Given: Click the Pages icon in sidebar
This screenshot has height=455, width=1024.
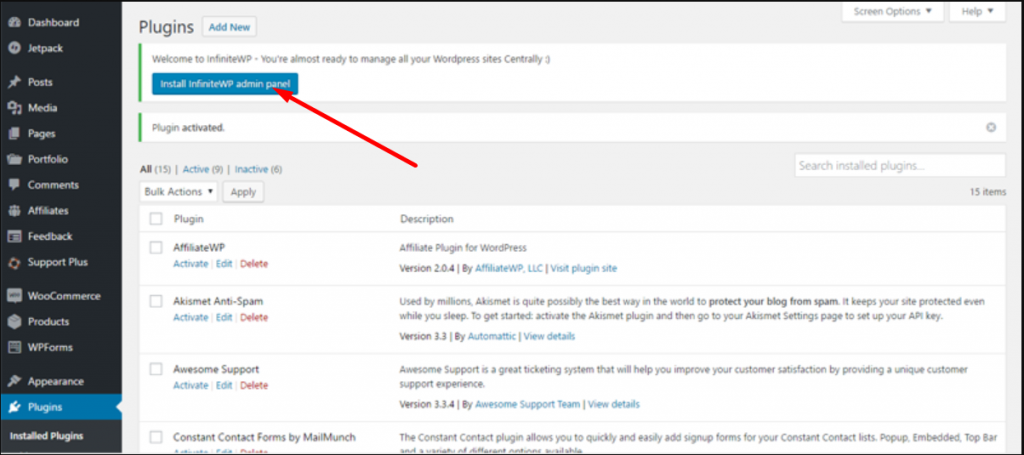Looking at the screenshot, I should 14,133.
